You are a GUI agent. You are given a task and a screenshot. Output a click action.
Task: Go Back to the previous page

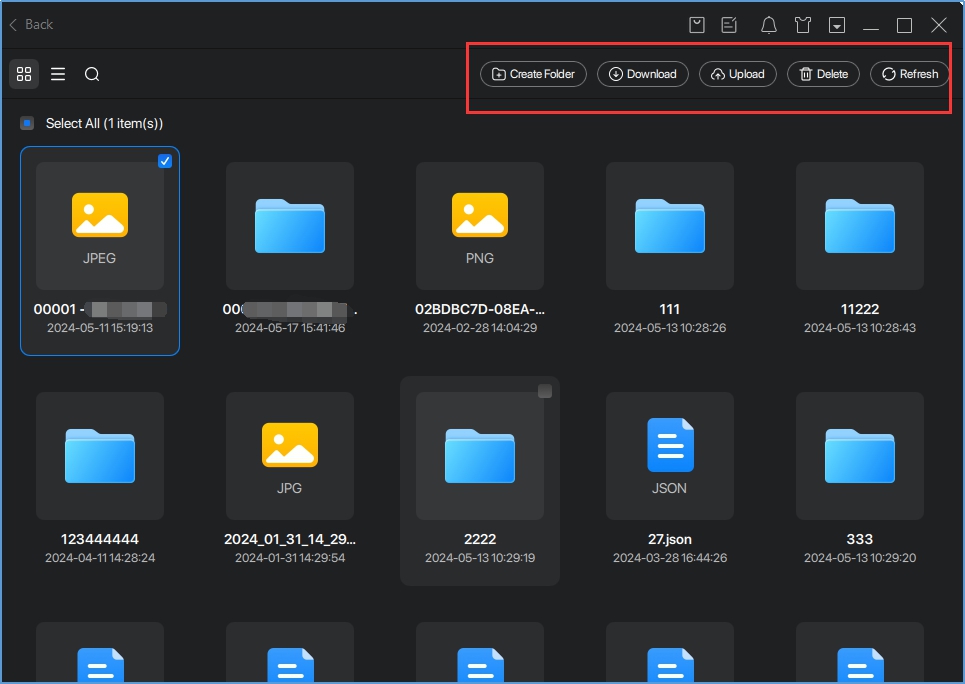(x=31, y=24)
